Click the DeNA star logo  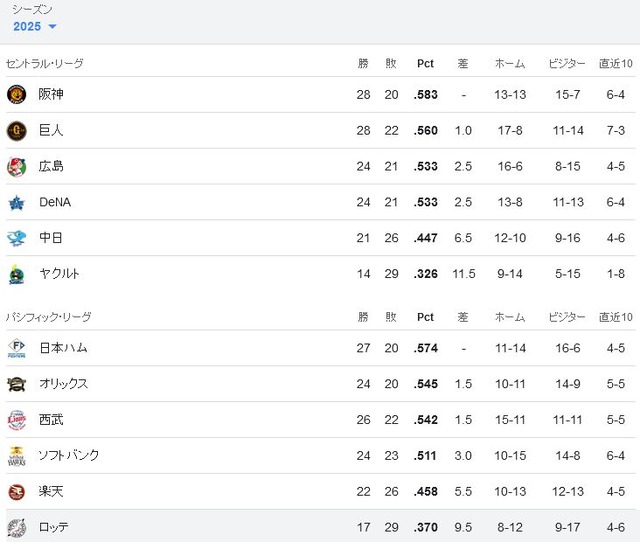click(x=17, y=202)
